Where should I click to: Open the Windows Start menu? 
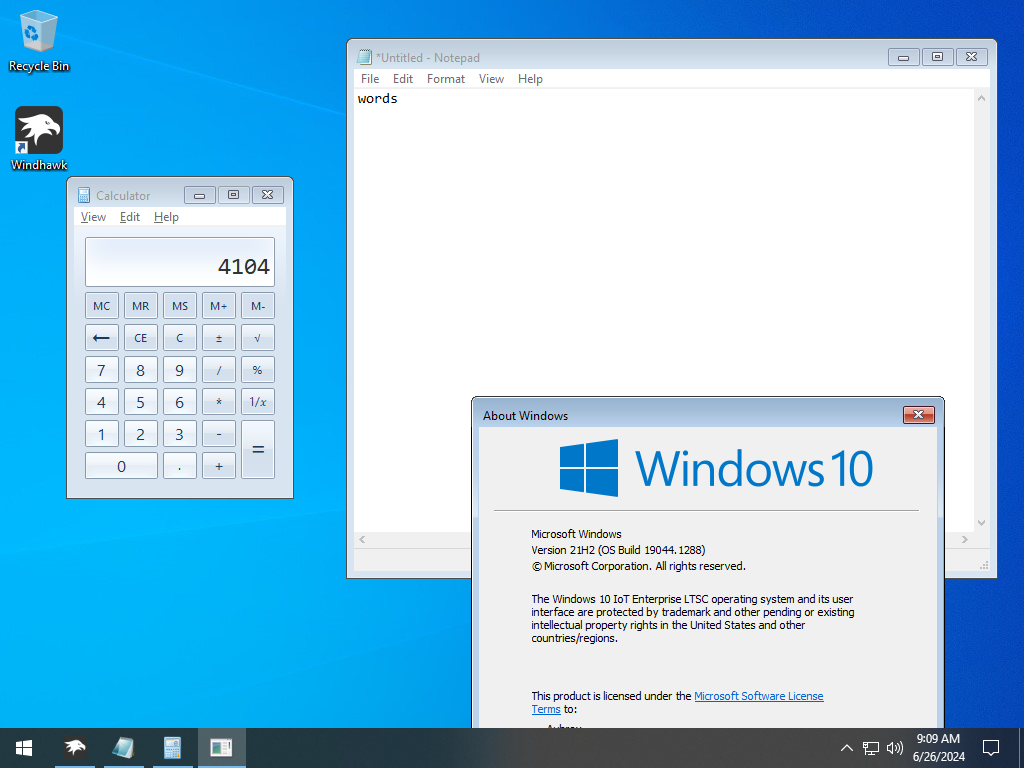point(24,747)
